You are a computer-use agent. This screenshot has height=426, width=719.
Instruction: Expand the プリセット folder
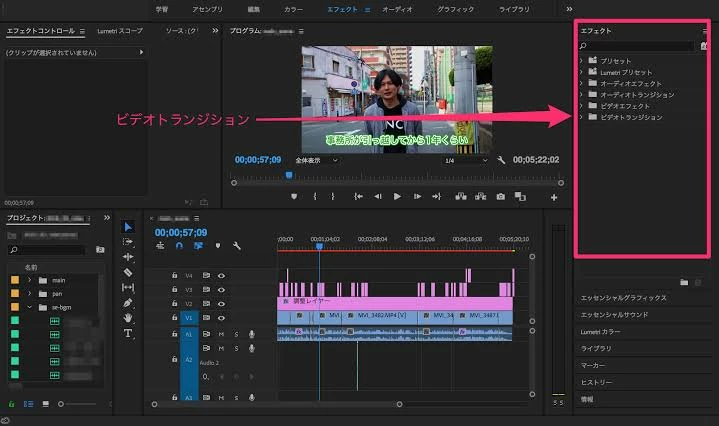tap(581, 61)
